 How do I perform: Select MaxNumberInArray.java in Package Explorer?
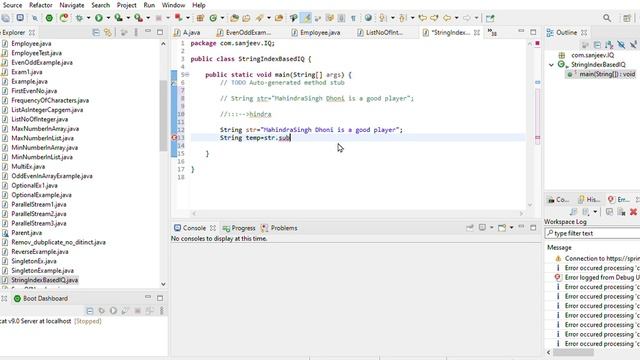[x=45, y=129]
